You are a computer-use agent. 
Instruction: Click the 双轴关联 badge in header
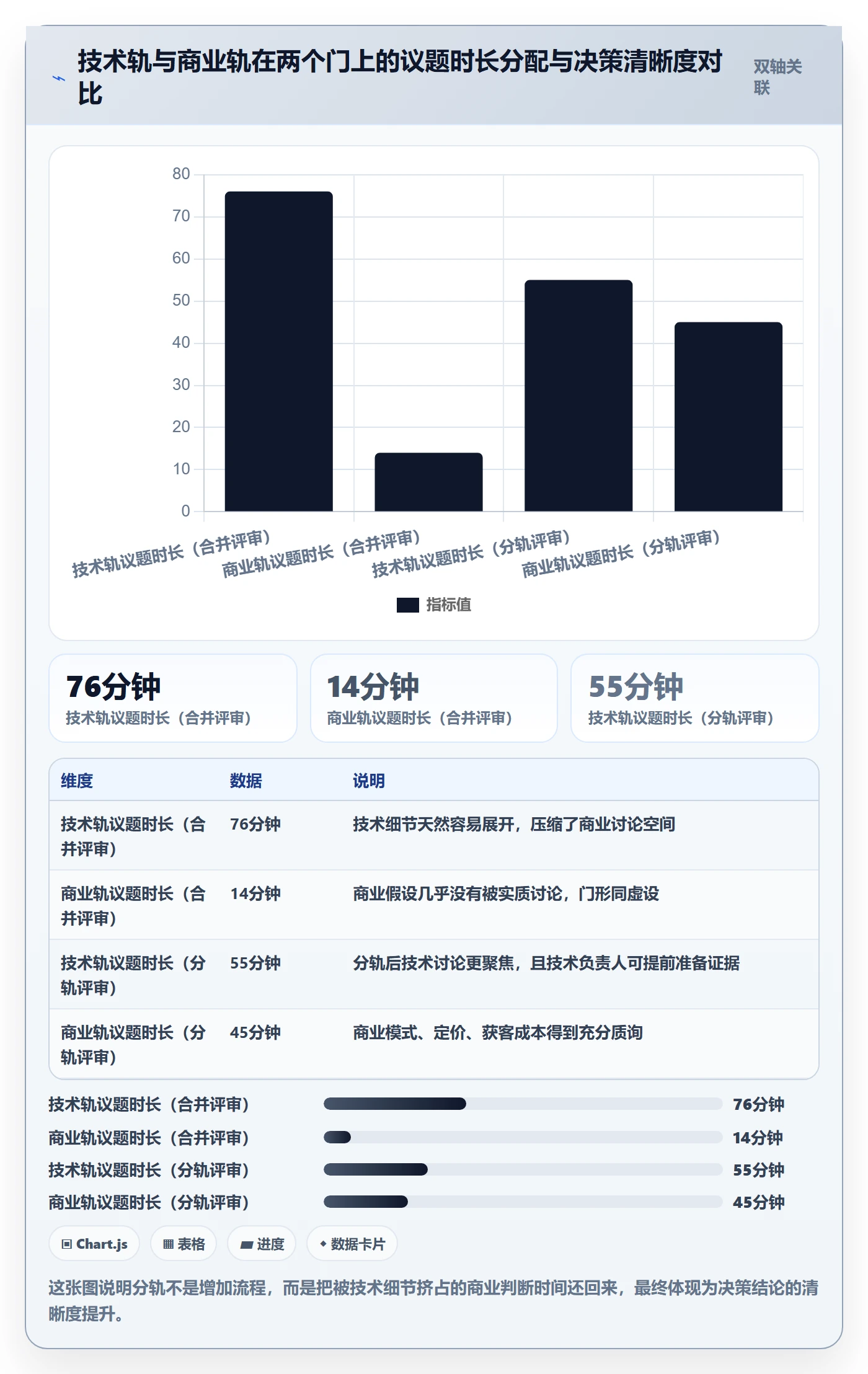tap(778, 77)
